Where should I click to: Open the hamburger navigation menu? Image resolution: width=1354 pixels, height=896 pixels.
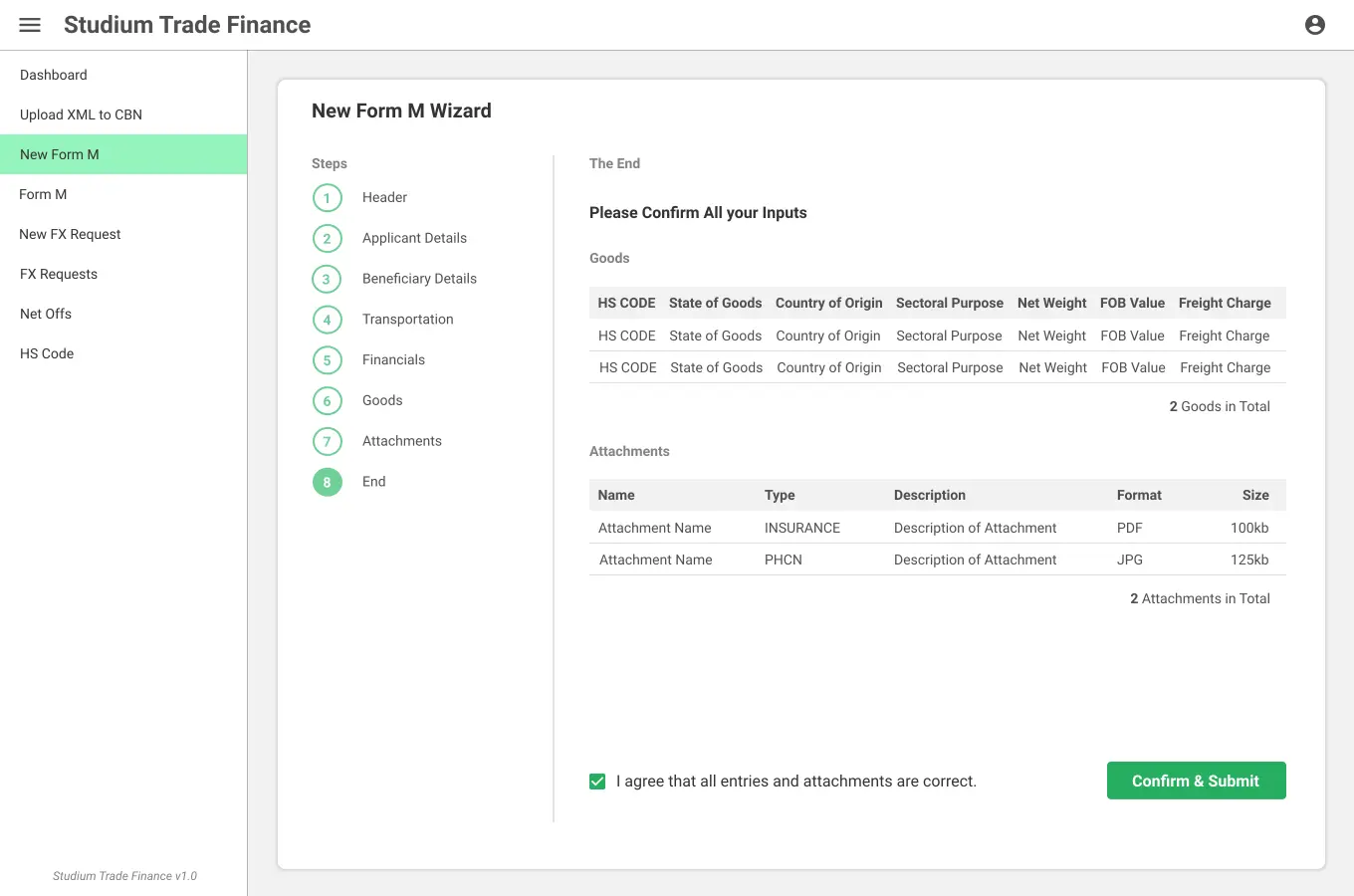(x=30, y=25)
